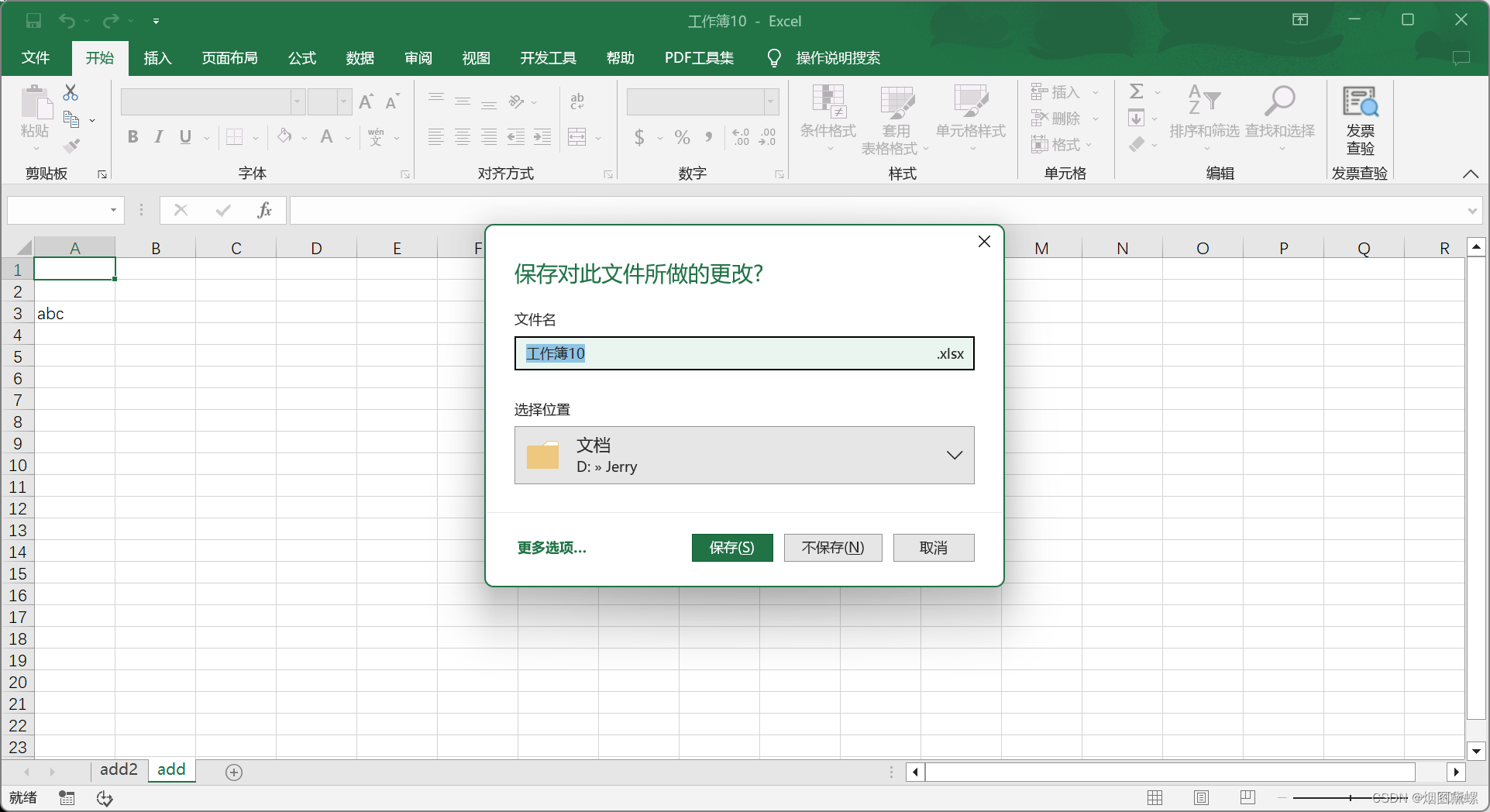Click the Increase font size icon
The image size is (1490, 812).
click(x=366, y=101)
